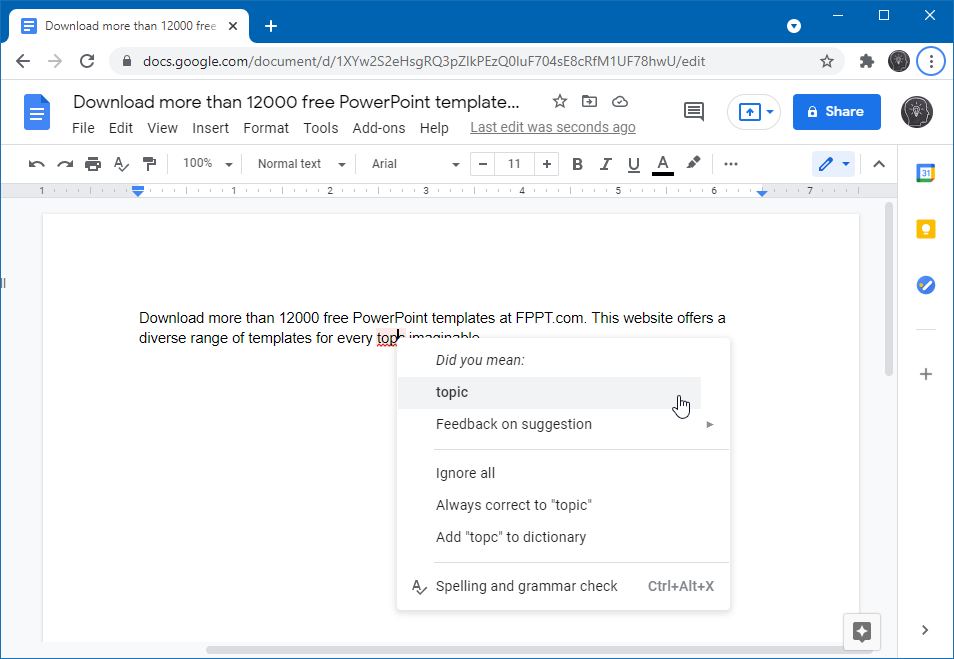
Task: Open the Insert menu
Action: click(210, 128)
